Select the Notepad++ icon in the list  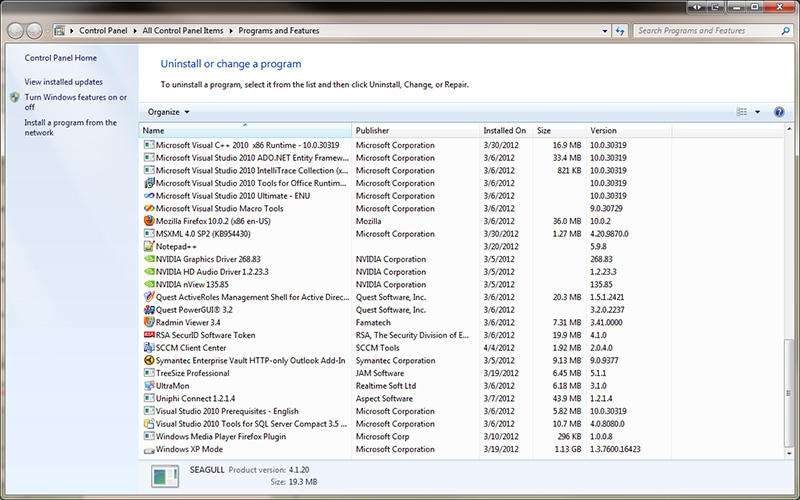coord(149,246)
